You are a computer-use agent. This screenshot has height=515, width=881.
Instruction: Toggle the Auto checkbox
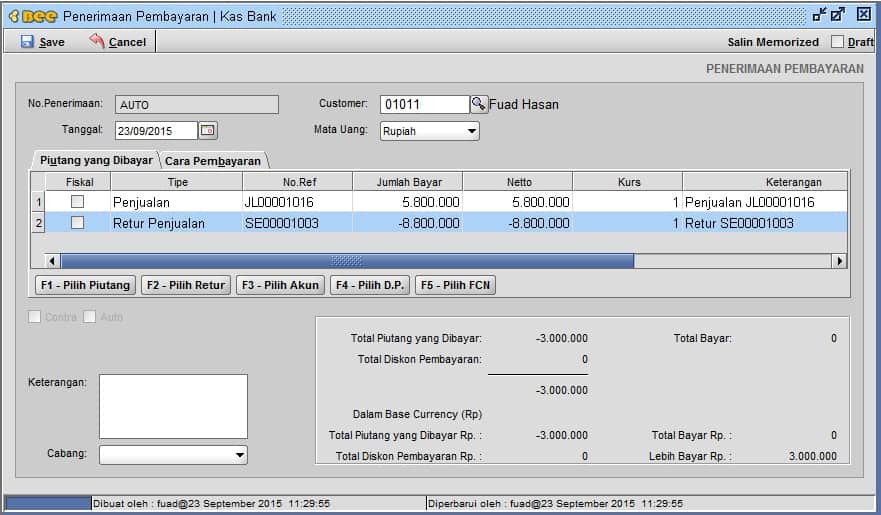89,317
